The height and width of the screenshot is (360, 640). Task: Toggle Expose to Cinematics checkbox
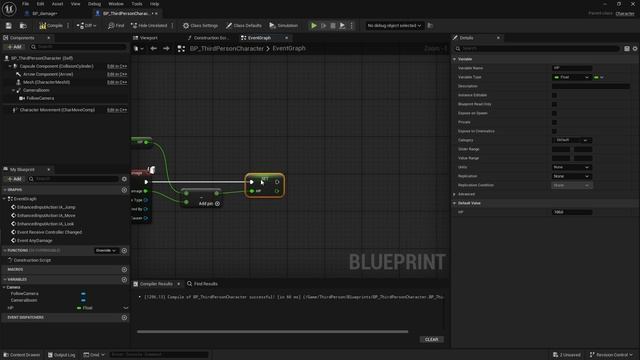pyautogui.click(x=554, y=131)
